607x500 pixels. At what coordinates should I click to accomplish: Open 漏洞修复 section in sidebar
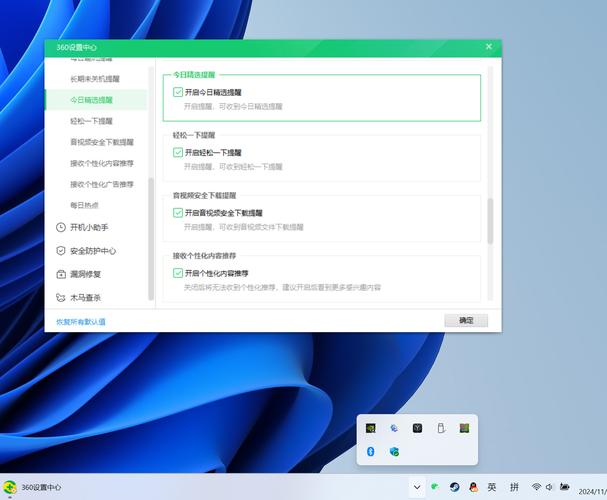click(84, 274)
